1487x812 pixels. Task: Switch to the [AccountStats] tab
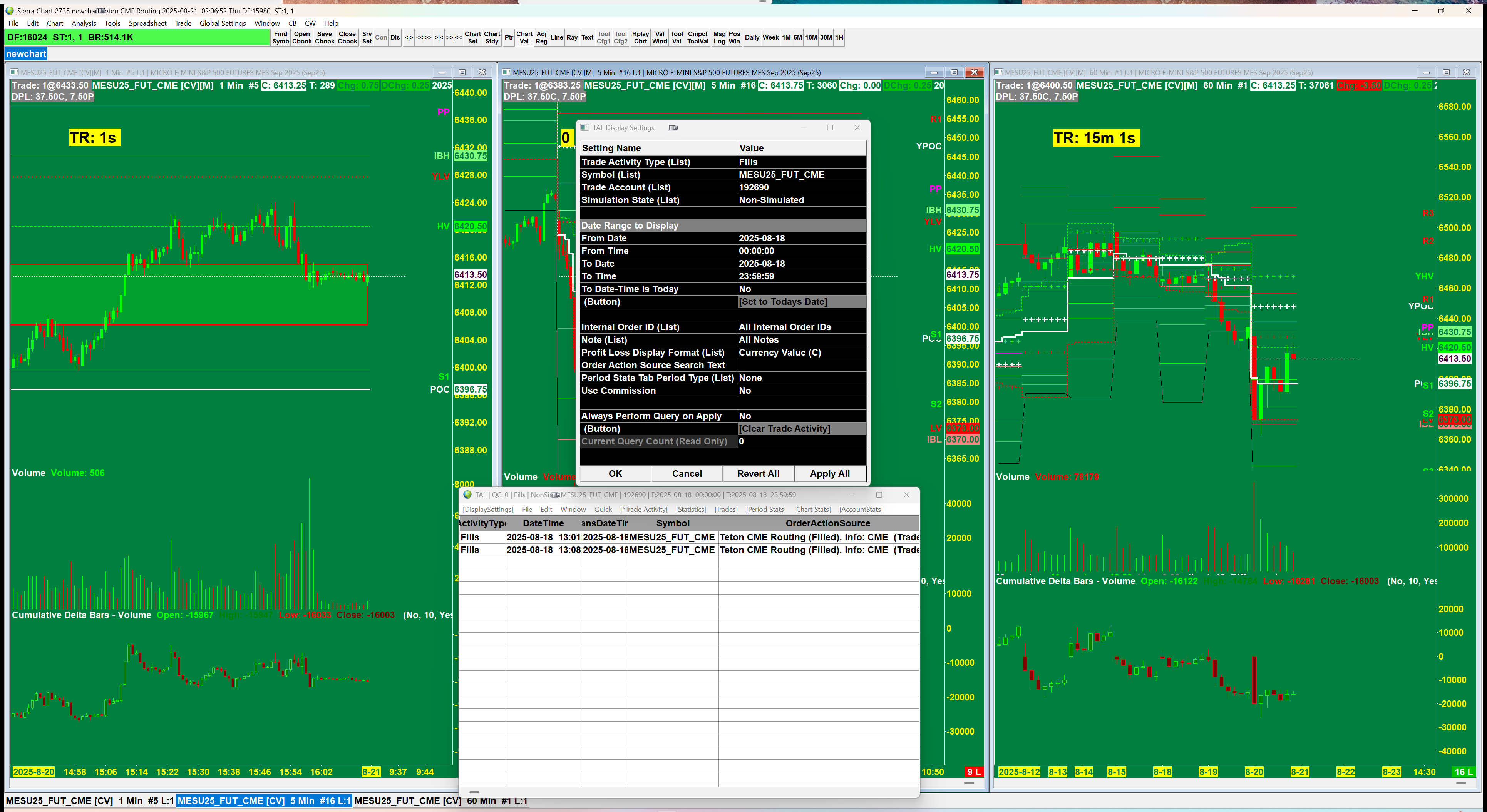(861, 510)
